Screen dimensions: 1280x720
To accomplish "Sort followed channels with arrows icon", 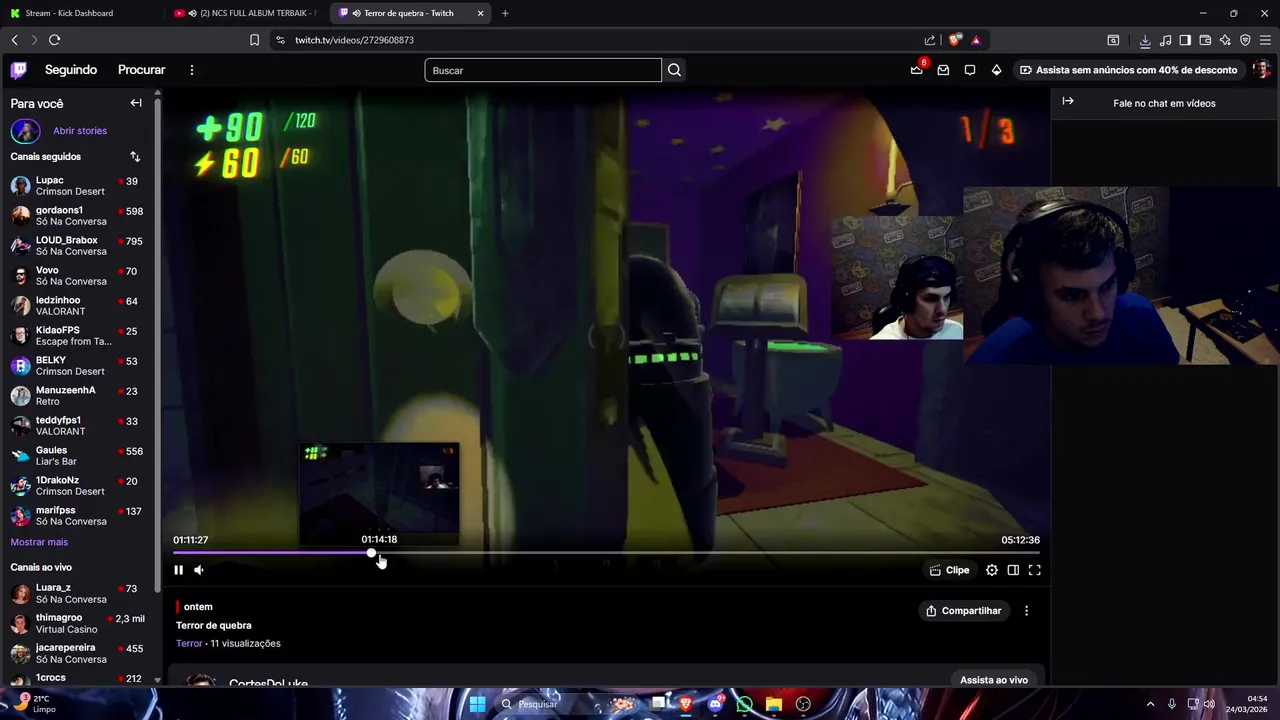I will (x=135, y=157).
